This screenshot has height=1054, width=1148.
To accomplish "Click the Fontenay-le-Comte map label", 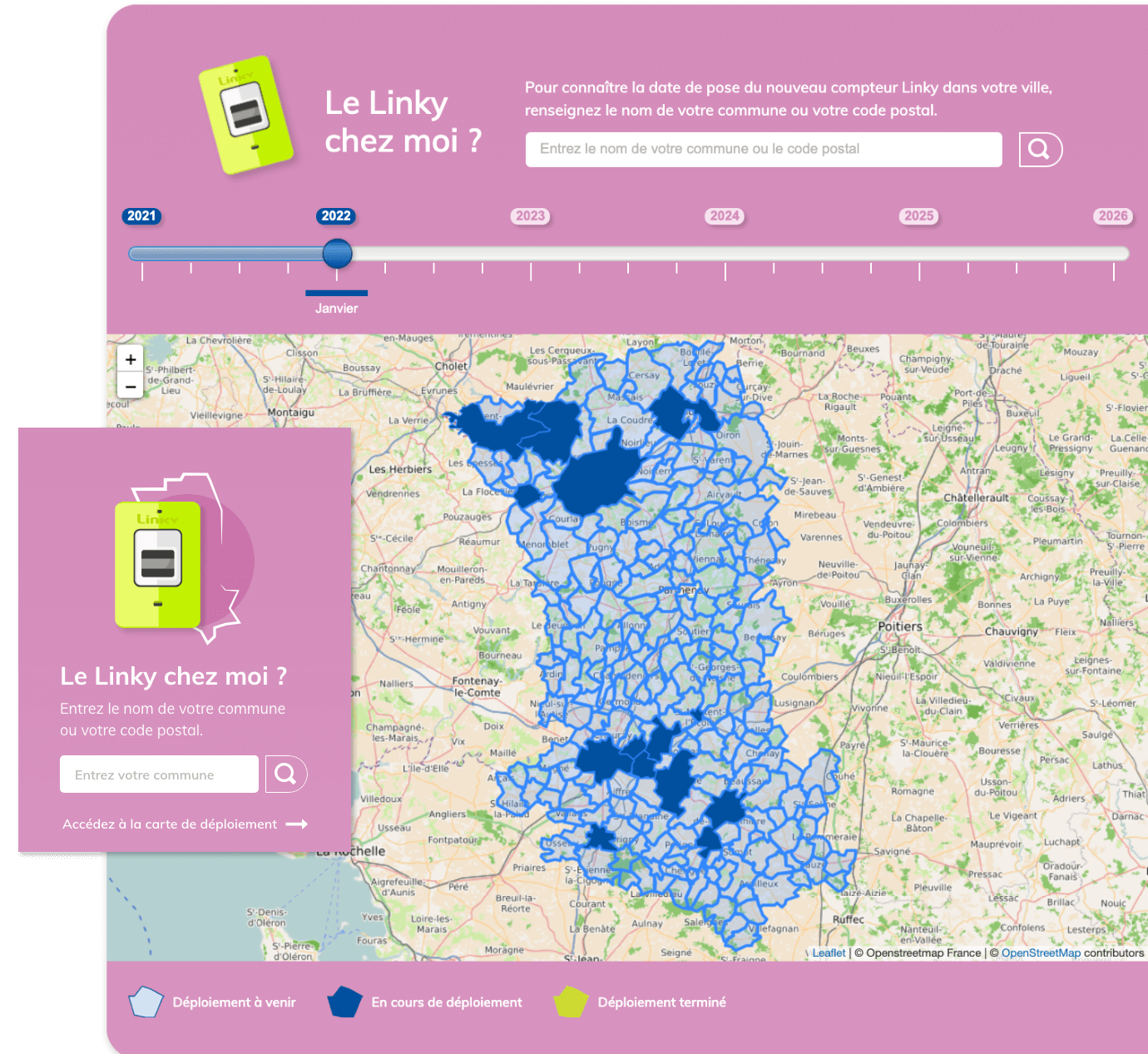I will 478,686.
